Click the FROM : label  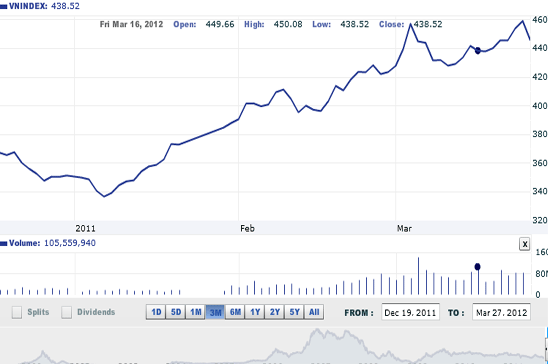(x=359, y=312)
